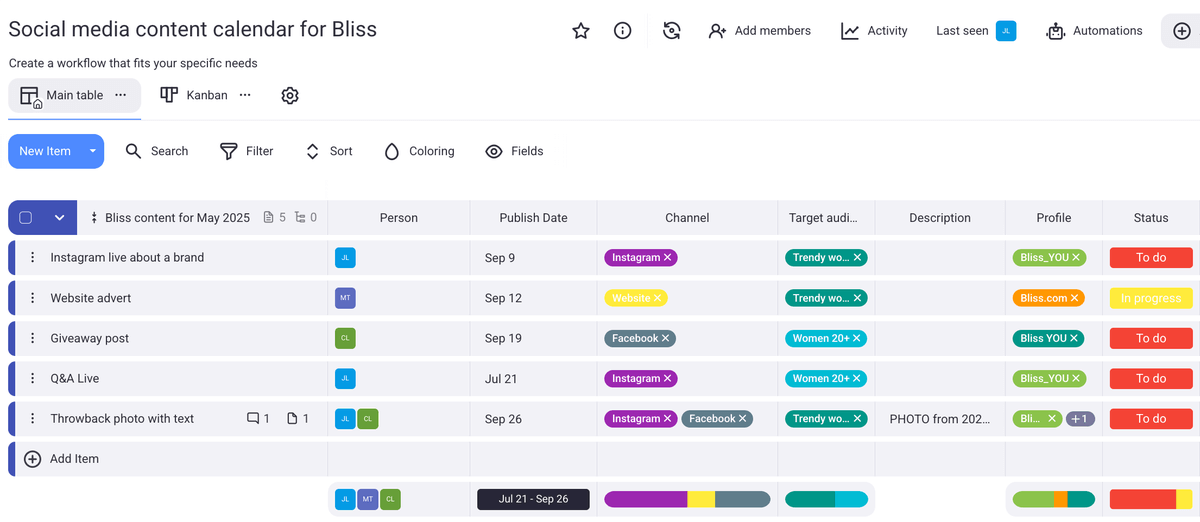Open the Coloring options

pos(419,151)
